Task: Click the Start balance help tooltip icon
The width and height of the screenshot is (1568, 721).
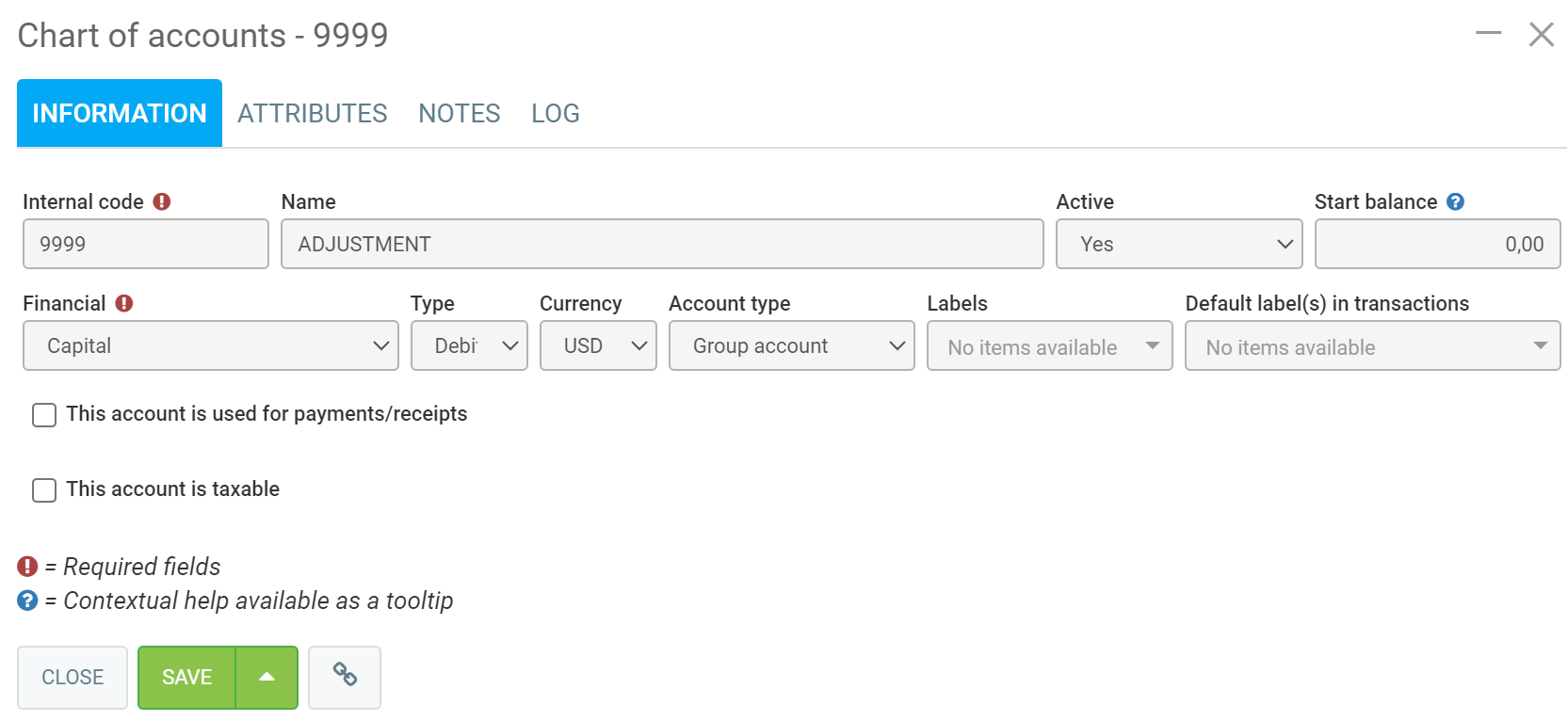Action: [x=1455, y=201]
